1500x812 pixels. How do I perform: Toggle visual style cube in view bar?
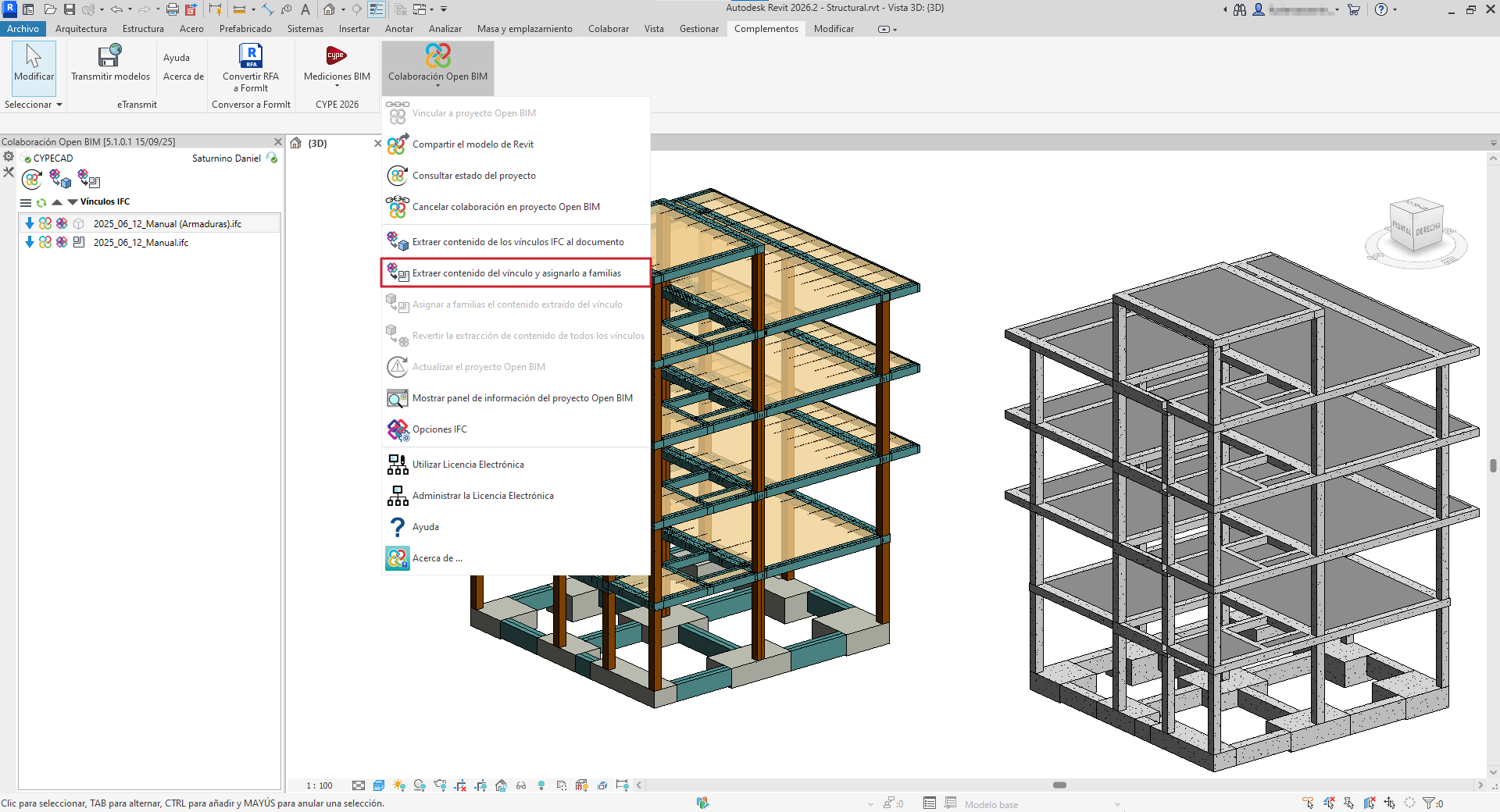click(x=379, y=785)
